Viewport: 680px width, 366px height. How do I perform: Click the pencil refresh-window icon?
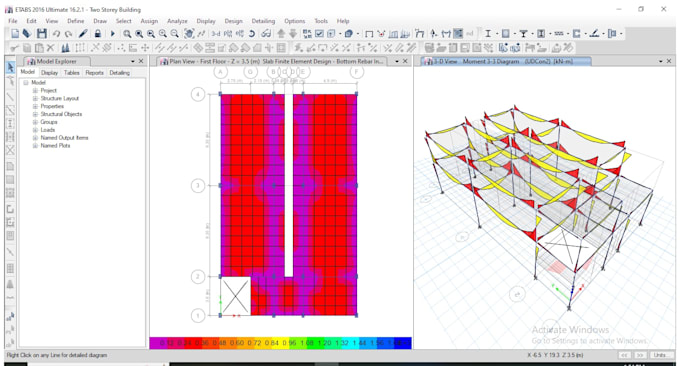pyautogui.click(x=83, y=33)
